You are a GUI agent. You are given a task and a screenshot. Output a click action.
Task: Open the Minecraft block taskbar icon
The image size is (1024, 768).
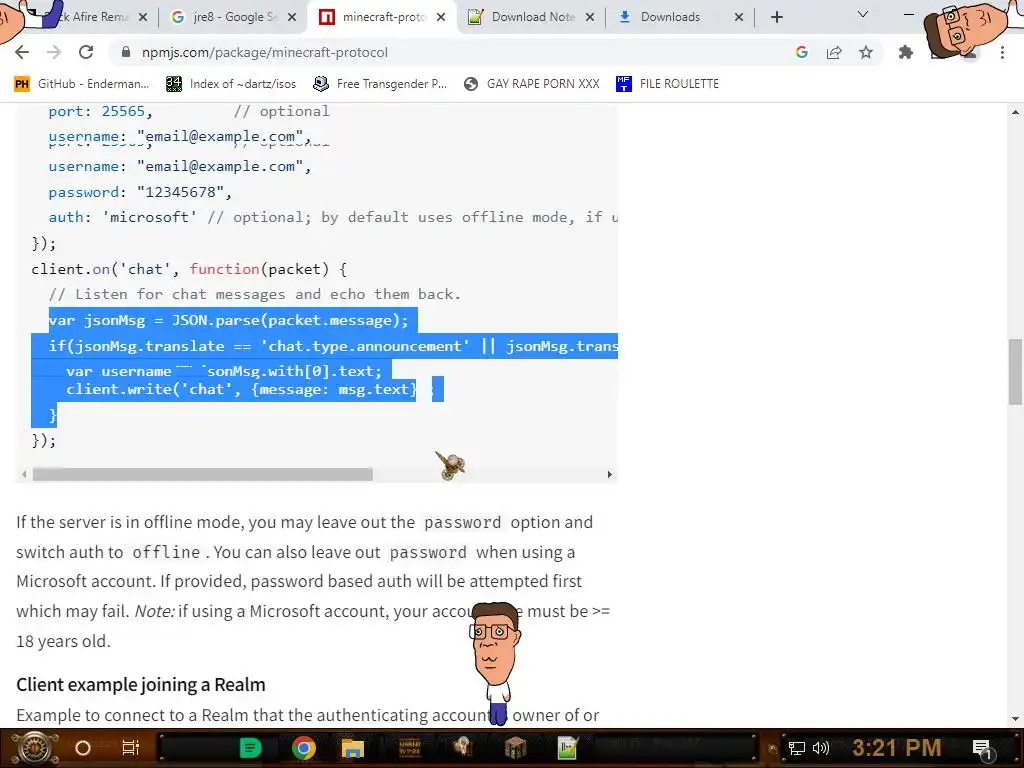point(515,748)
